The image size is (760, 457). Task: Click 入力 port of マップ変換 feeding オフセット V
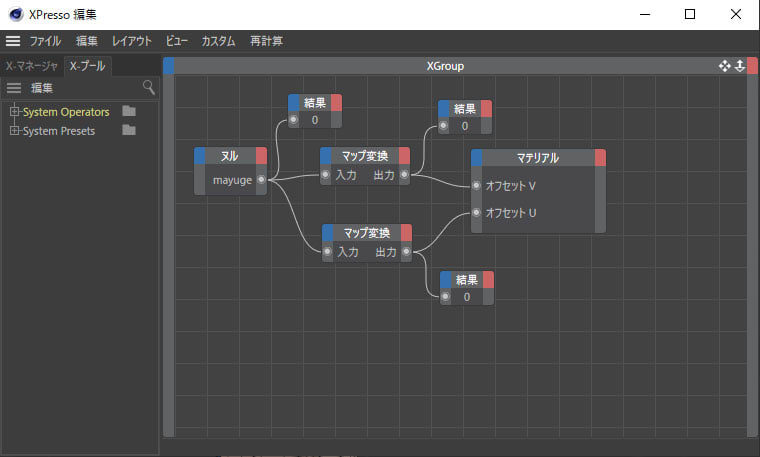coord(325,174)
